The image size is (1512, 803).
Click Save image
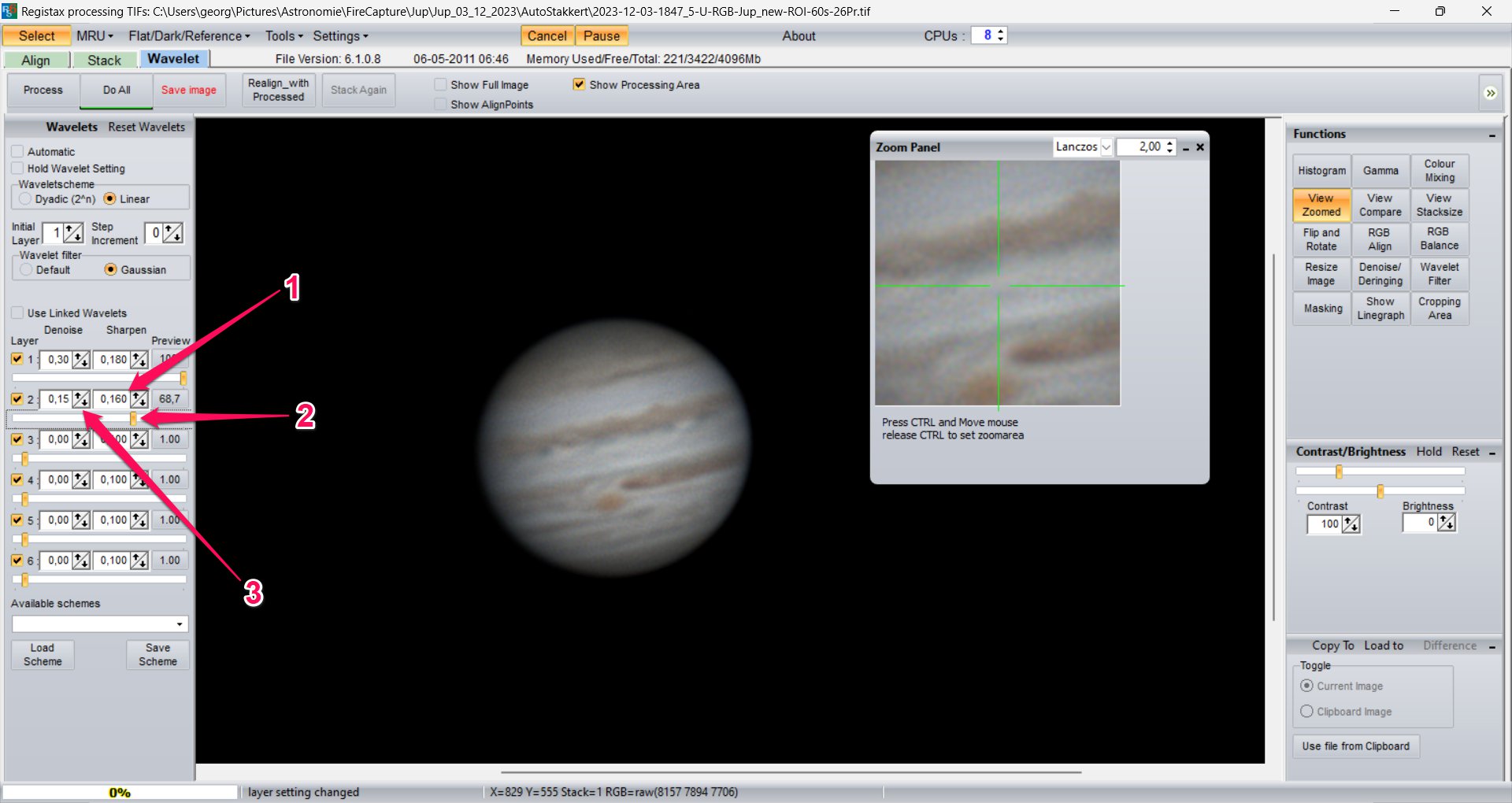(189, 91)
